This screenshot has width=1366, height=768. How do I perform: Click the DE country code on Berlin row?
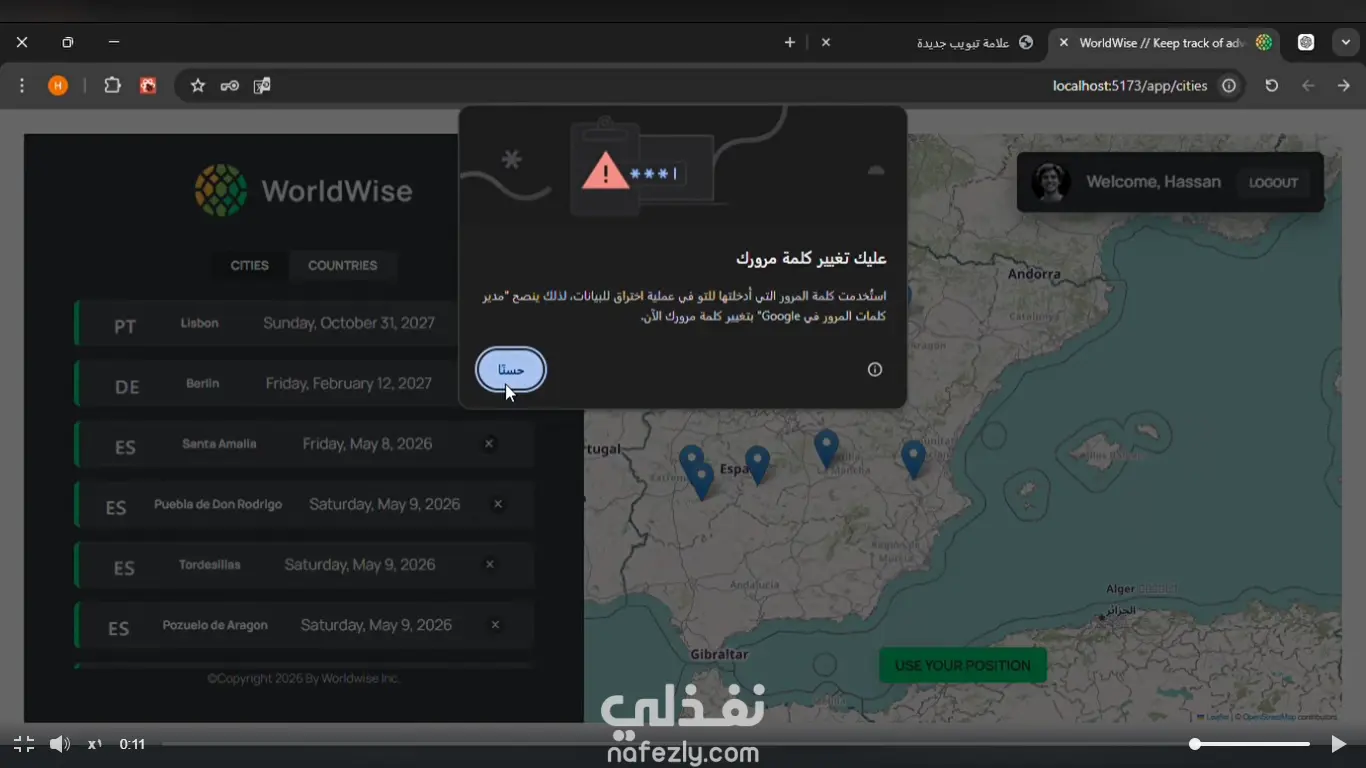click(x=127, y=387)
